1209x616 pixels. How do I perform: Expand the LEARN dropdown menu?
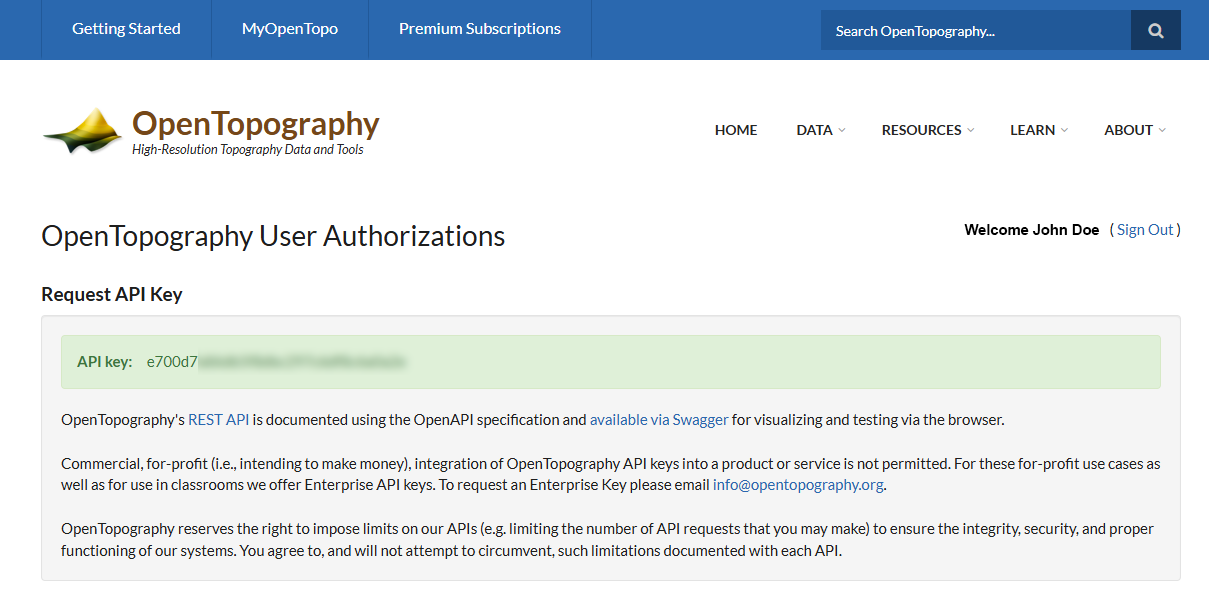(x=1039, y=130)
